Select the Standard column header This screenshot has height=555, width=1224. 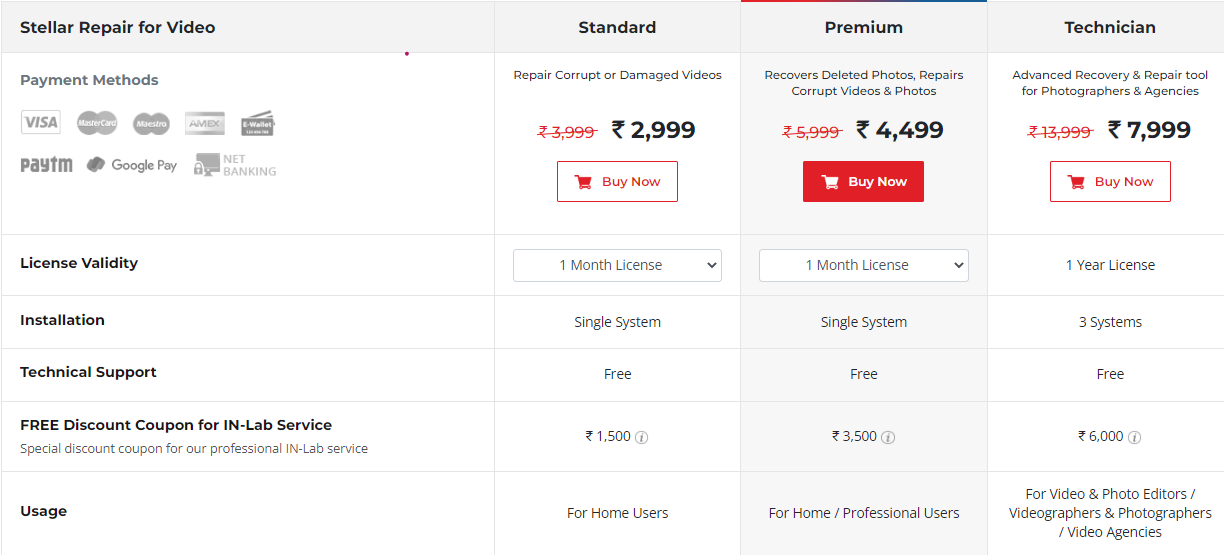click(617, 28)
